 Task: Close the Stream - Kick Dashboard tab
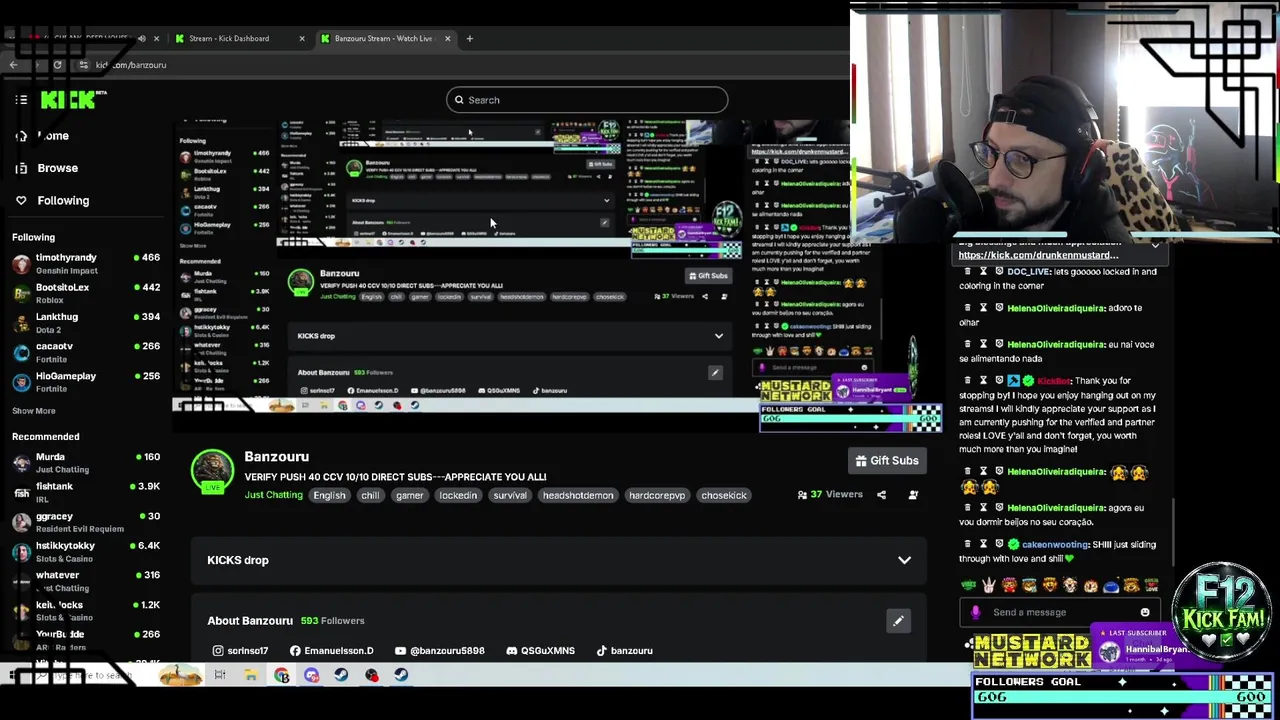(x=301, y=38)
